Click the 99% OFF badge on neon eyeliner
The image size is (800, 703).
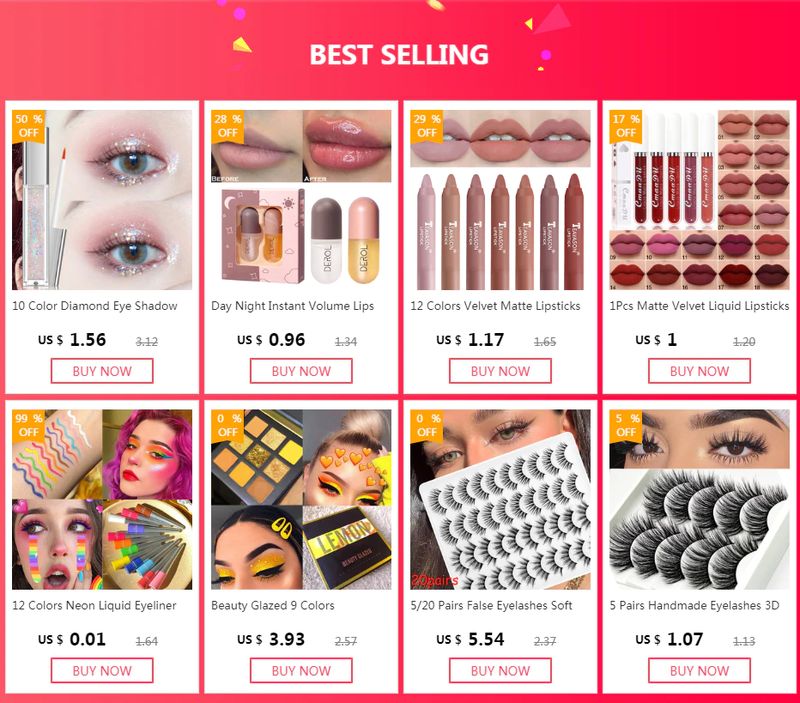(29, 425)
